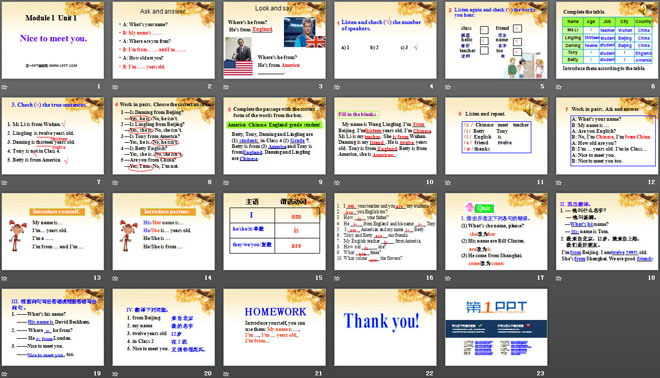Click the animation star icon under slide 19
Screen dimensions: 660x378
point(5,374)
